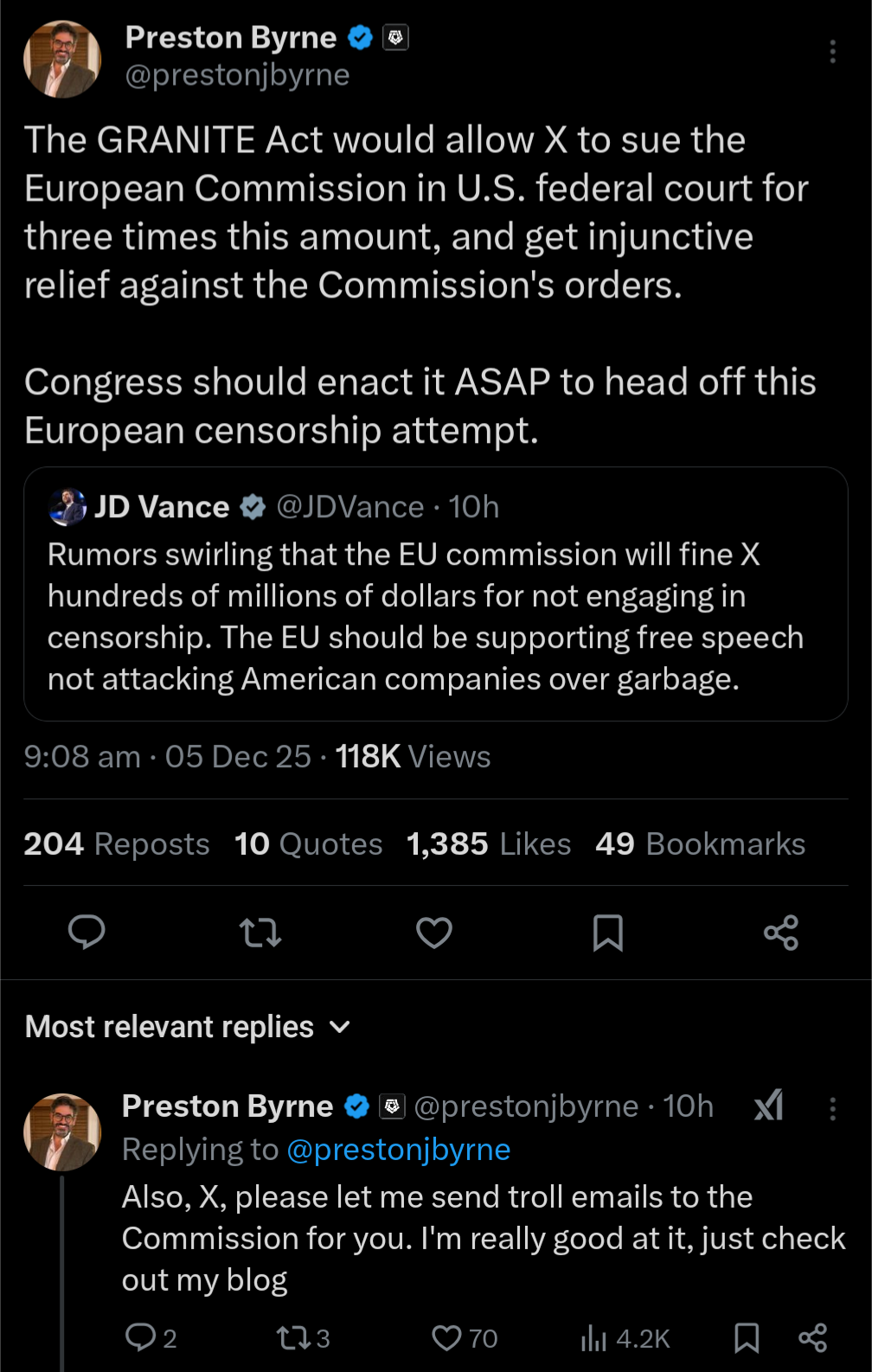
Task: Tap the Grok icon on the reply
Action: point(769,1106)
